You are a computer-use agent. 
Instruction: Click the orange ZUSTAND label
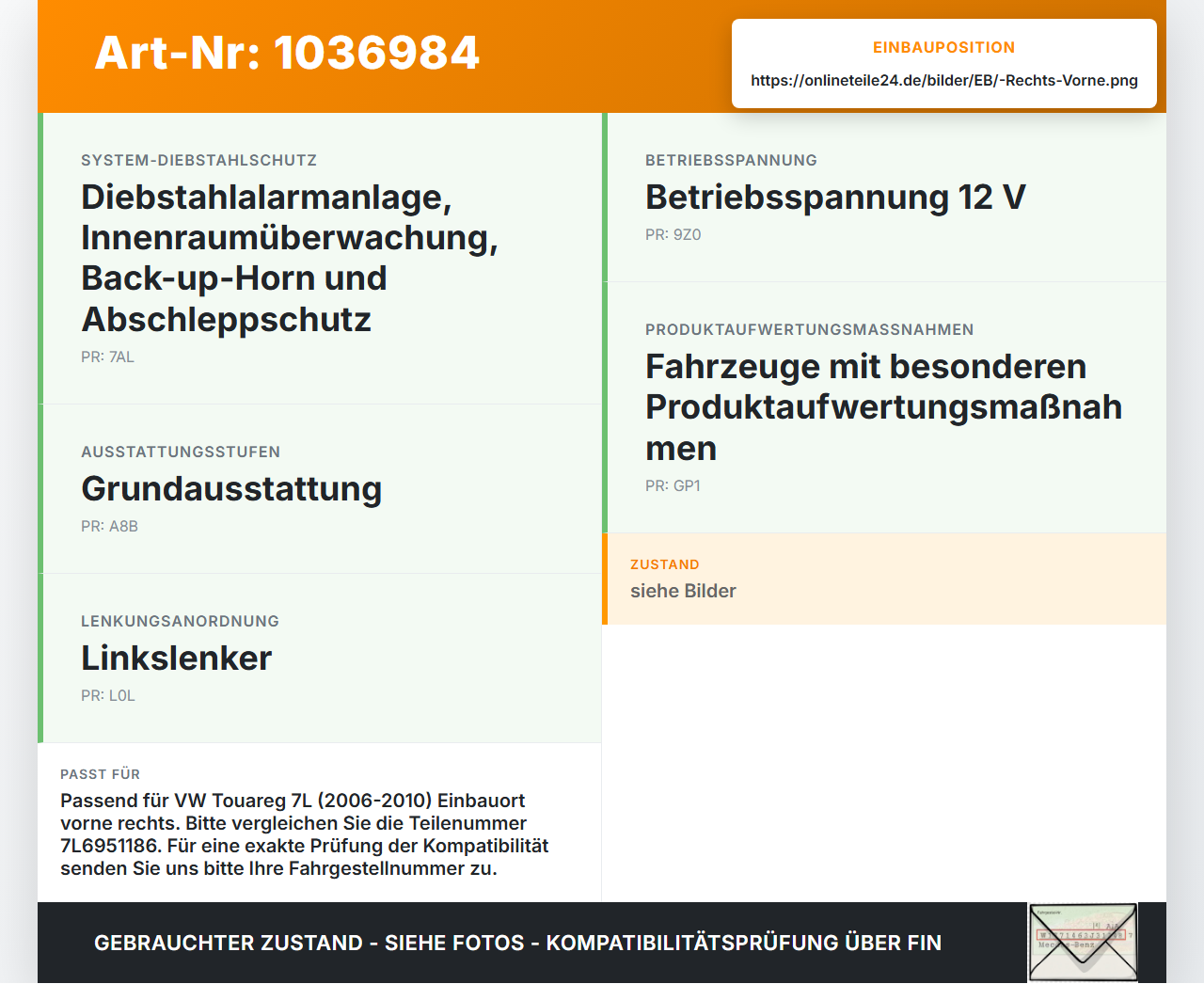click(665, 564)
